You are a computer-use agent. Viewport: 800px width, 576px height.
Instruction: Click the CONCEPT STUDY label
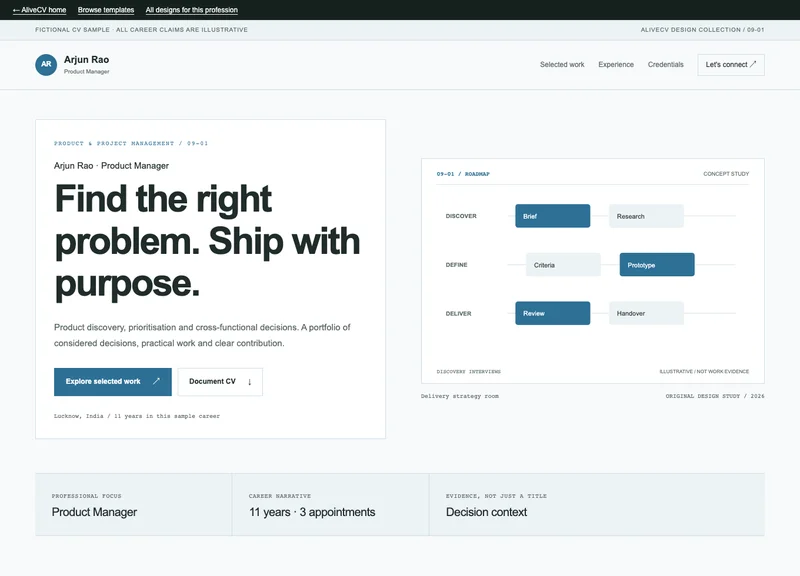pyautogui.click(x=726, y=174)
